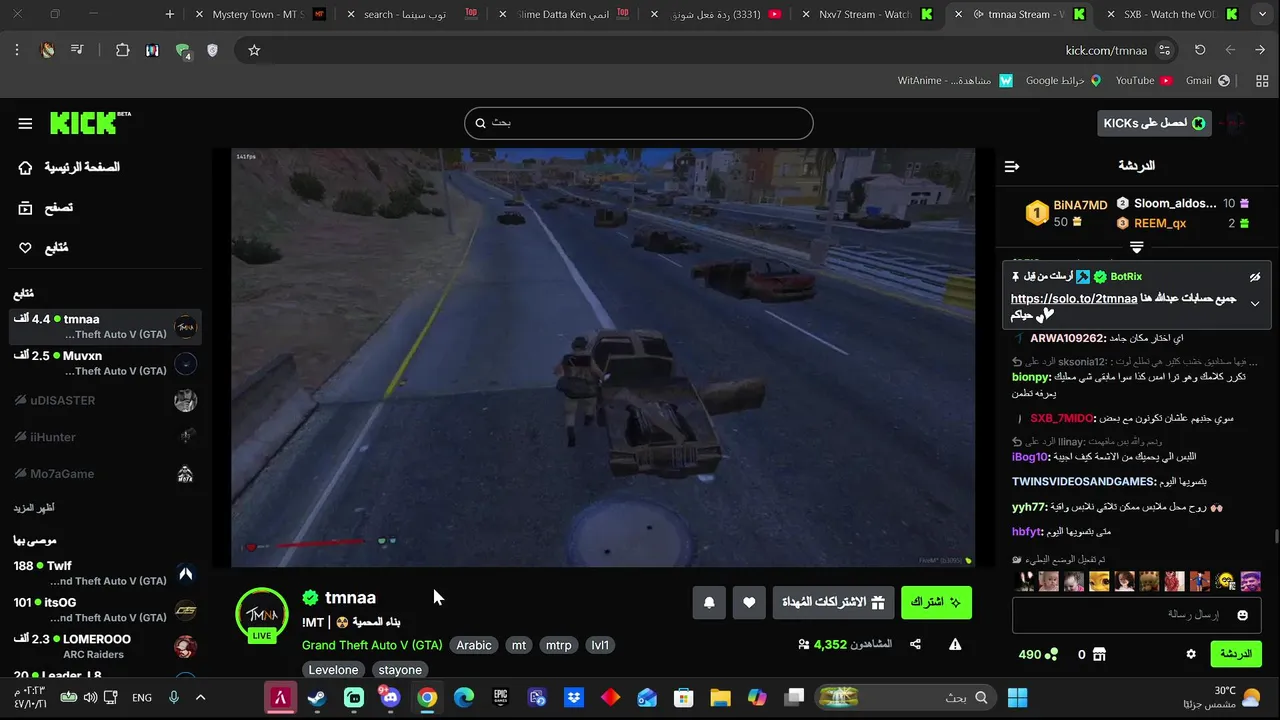Click the gameplay video player
1280x720 pixels.
[603, 357]
